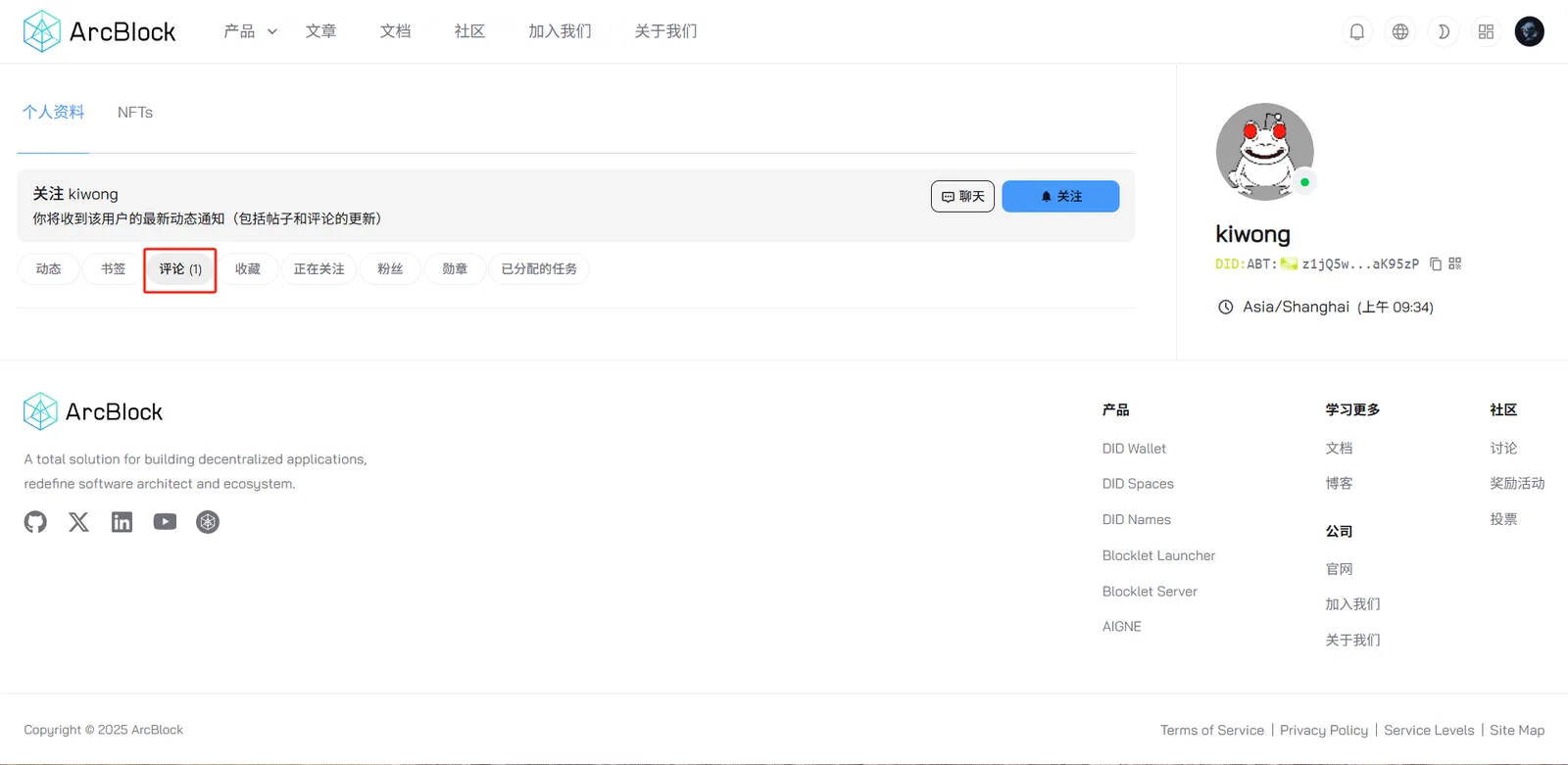Open the X (Twitter) icon in footer

[78, 522]
